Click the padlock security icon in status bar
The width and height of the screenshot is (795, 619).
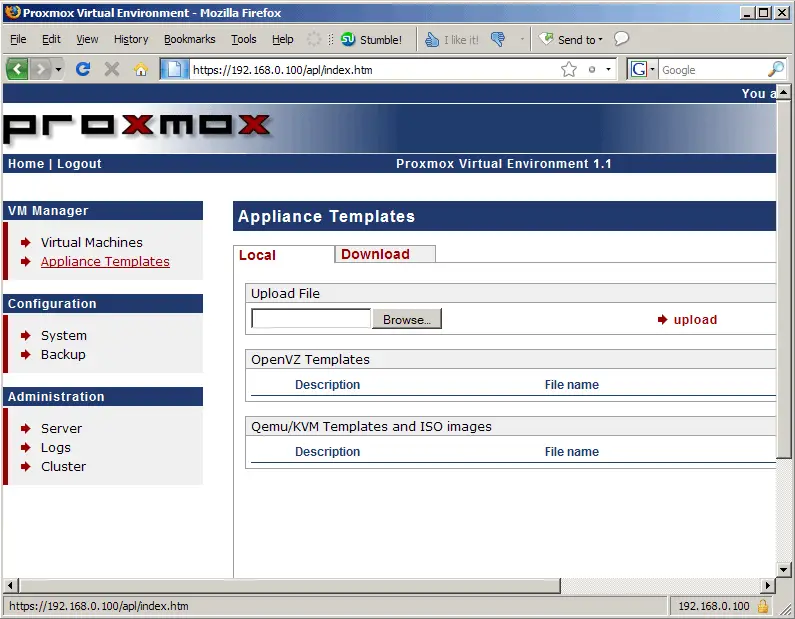(762, 606)
